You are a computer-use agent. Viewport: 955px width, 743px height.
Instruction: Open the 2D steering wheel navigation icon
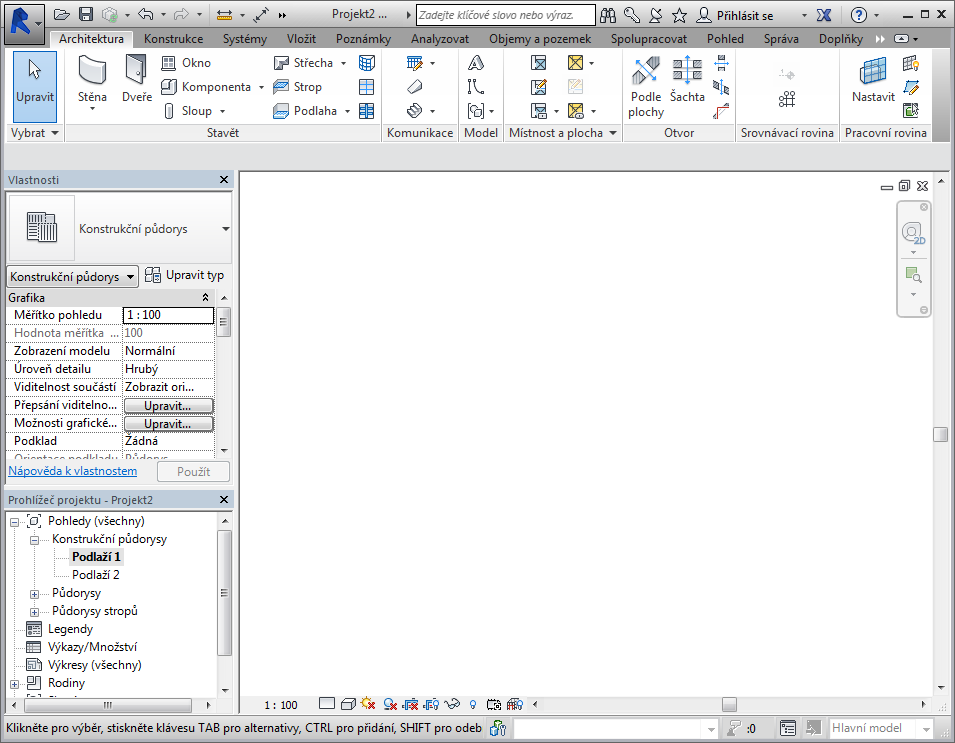(x=913, y=233)
